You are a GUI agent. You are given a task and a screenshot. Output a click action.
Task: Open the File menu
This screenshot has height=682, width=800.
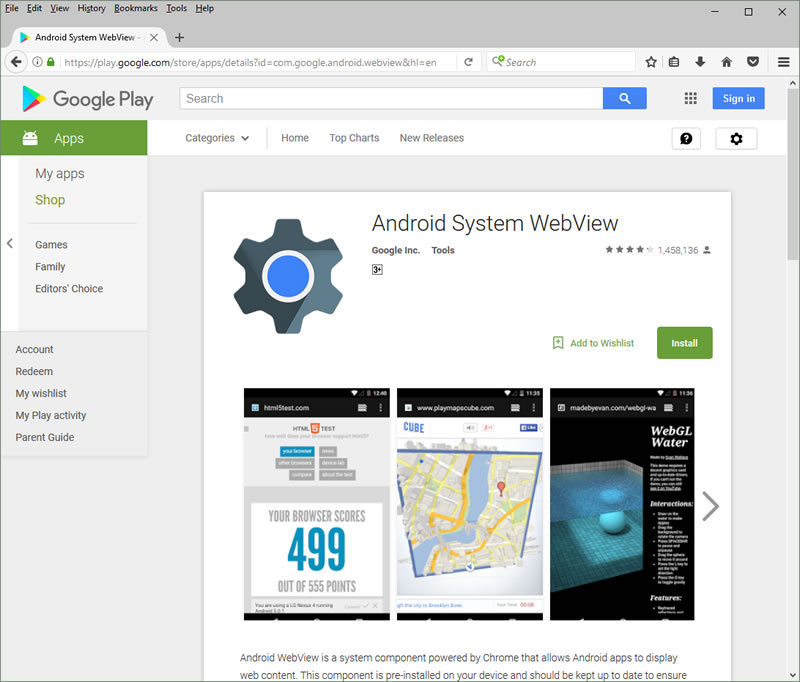(x=12, y=8)
